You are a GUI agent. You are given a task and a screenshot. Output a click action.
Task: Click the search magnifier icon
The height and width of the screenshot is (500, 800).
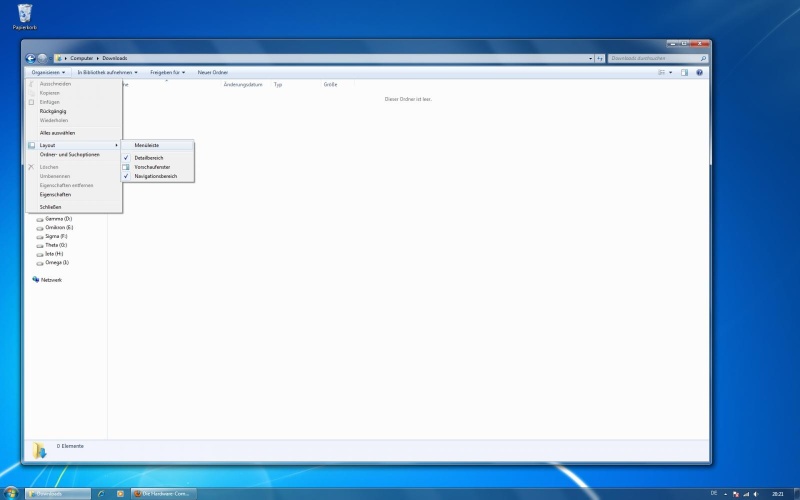point(703,59)
